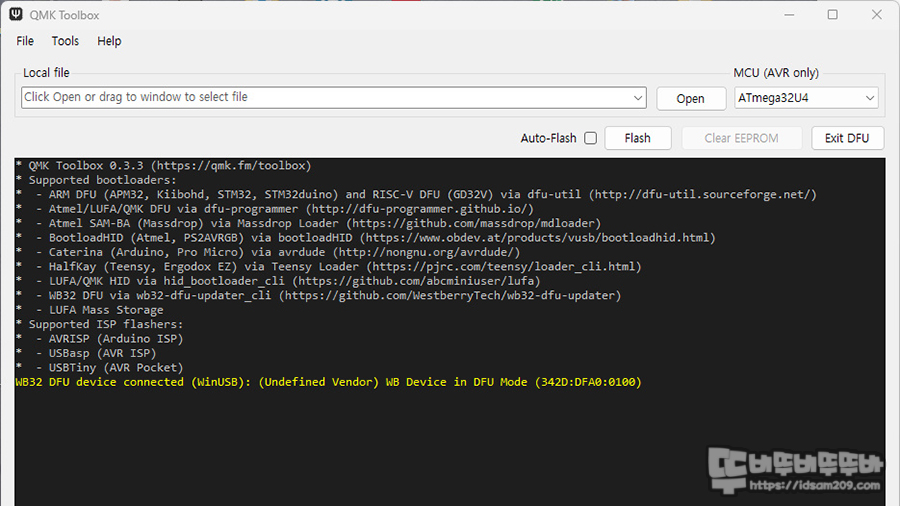Screen dimensions: 900x506
Task: Click the 'Auto-Flash' label text
Action: [x=548, y=138]
